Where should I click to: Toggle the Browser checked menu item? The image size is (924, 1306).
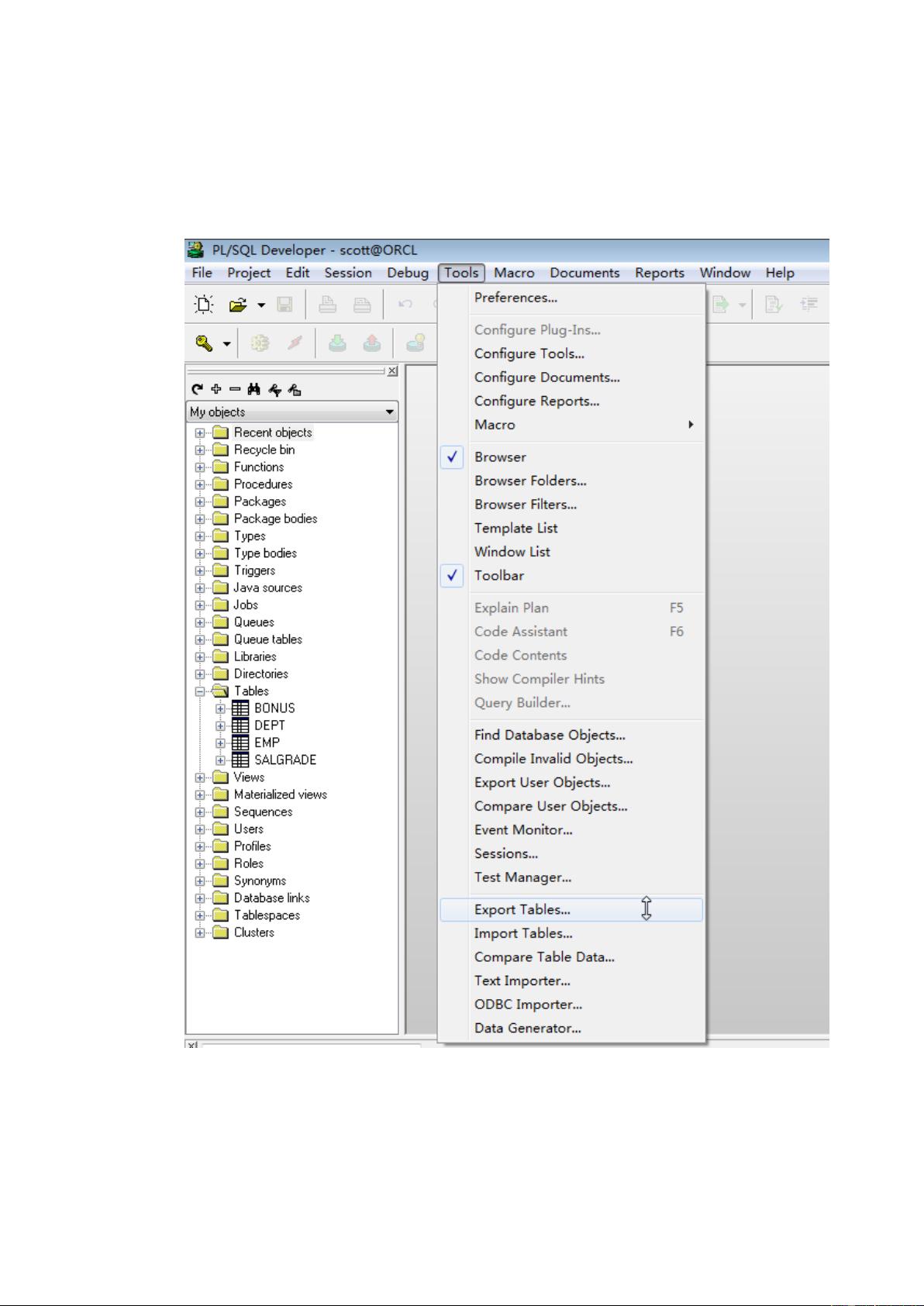(572, 457)
